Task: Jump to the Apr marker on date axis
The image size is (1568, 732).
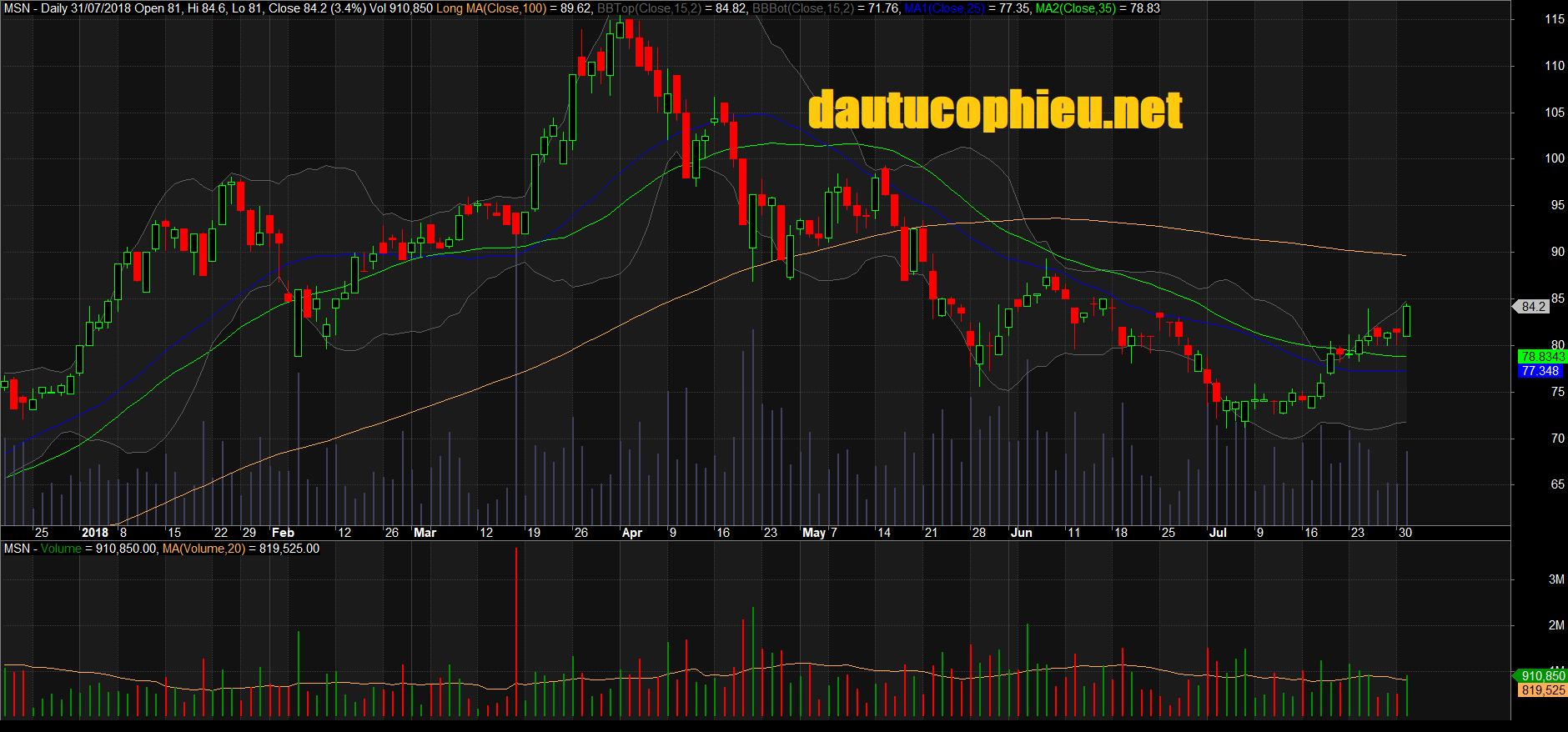Action: coord(632,533)
